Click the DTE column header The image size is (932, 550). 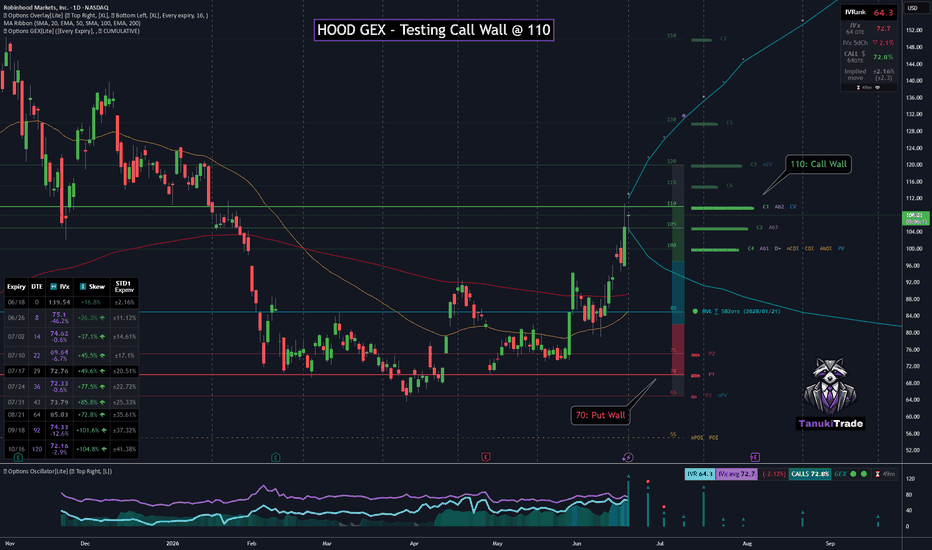click(x=37, y=287)
